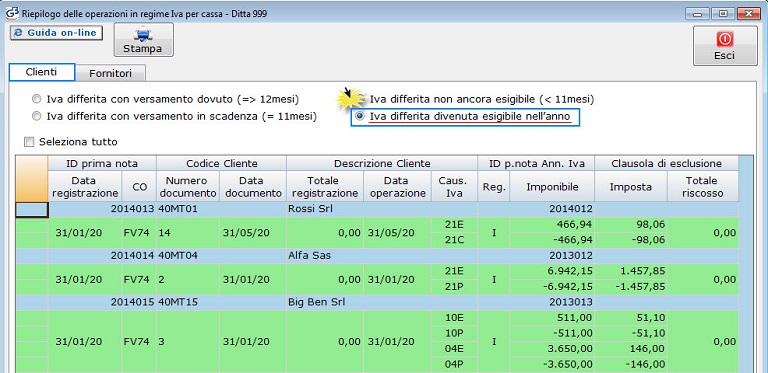Click ID prima nota 2014015
768x373 pixels.
click(x=132, y=302)
